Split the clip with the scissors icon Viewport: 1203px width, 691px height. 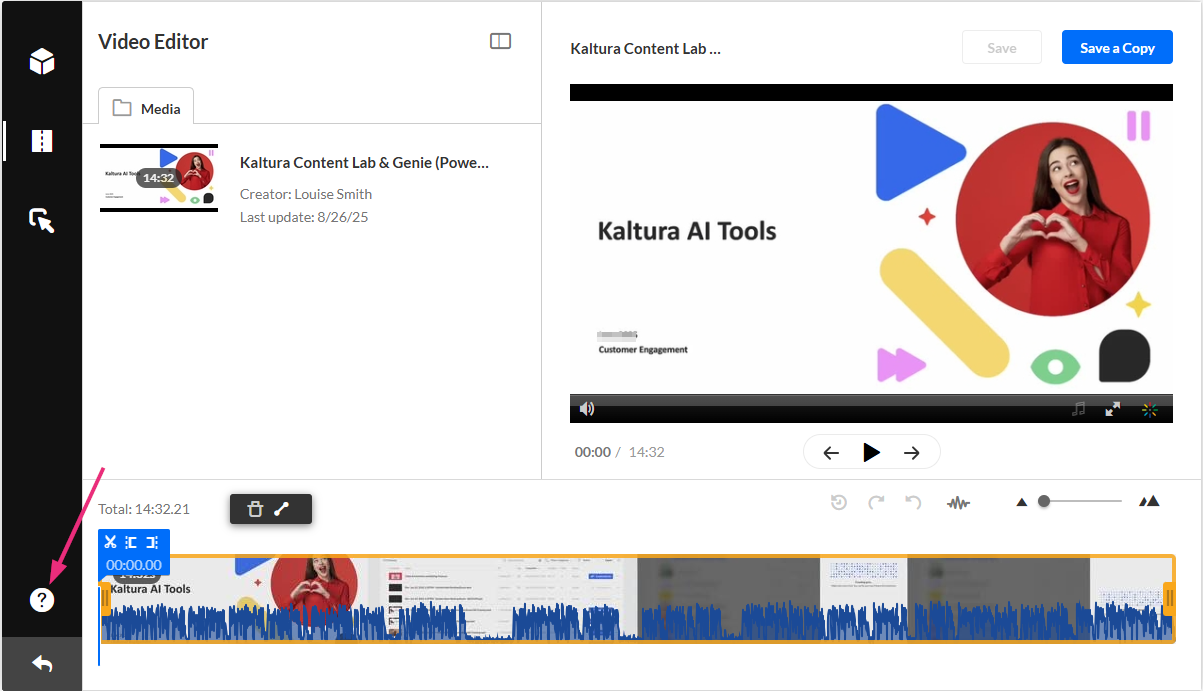click(x=111, y=542)
